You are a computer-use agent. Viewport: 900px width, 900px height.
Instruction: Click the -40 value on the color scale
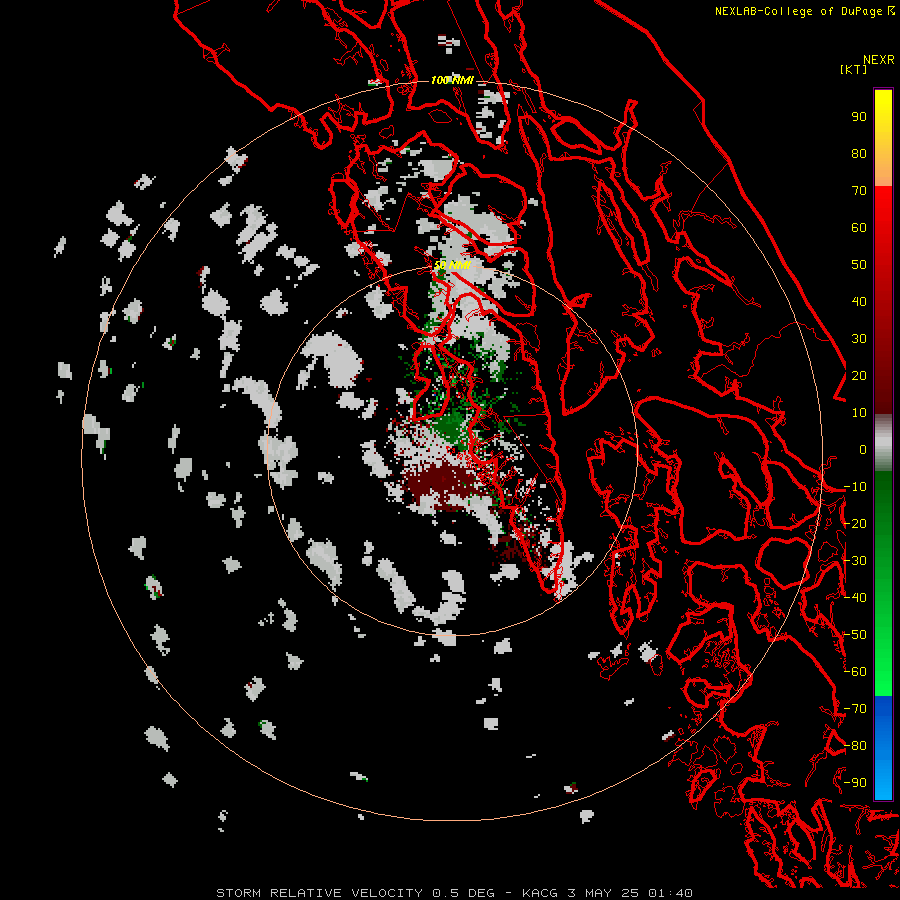tap(855, 598)
